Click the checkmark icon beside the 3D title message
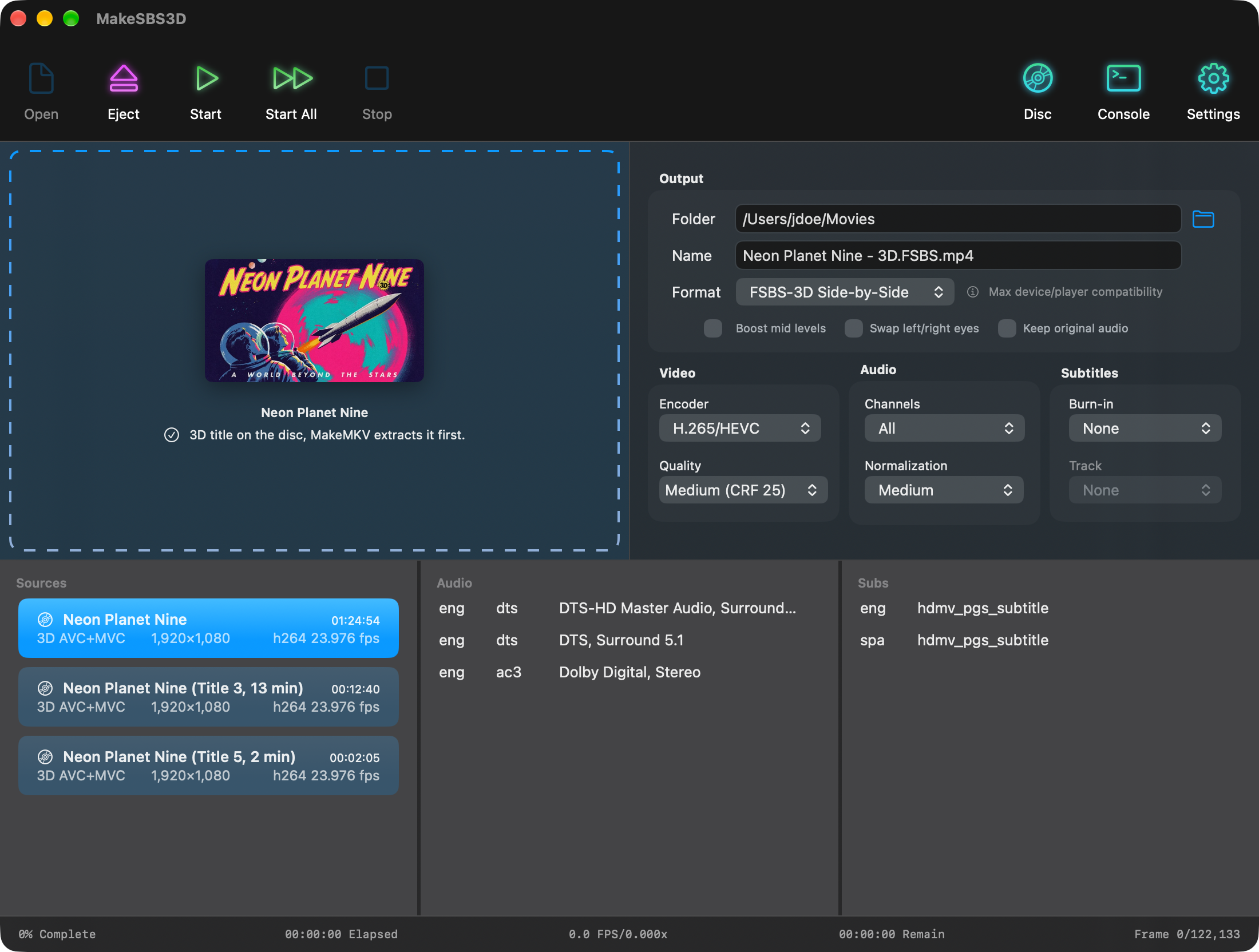 (x=172, y=435)
